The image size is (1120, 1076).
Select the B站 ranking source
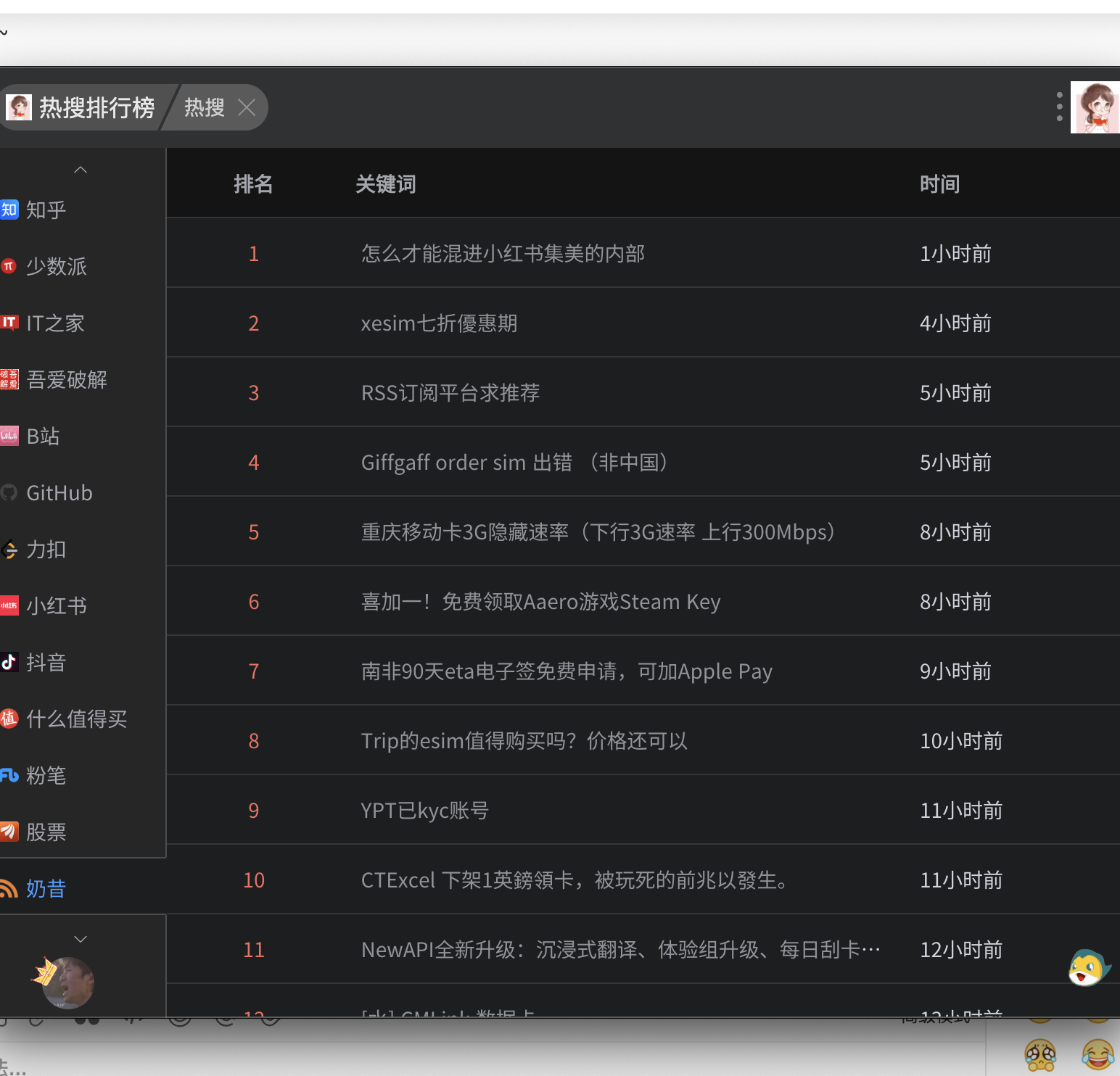tap(41, 436)
